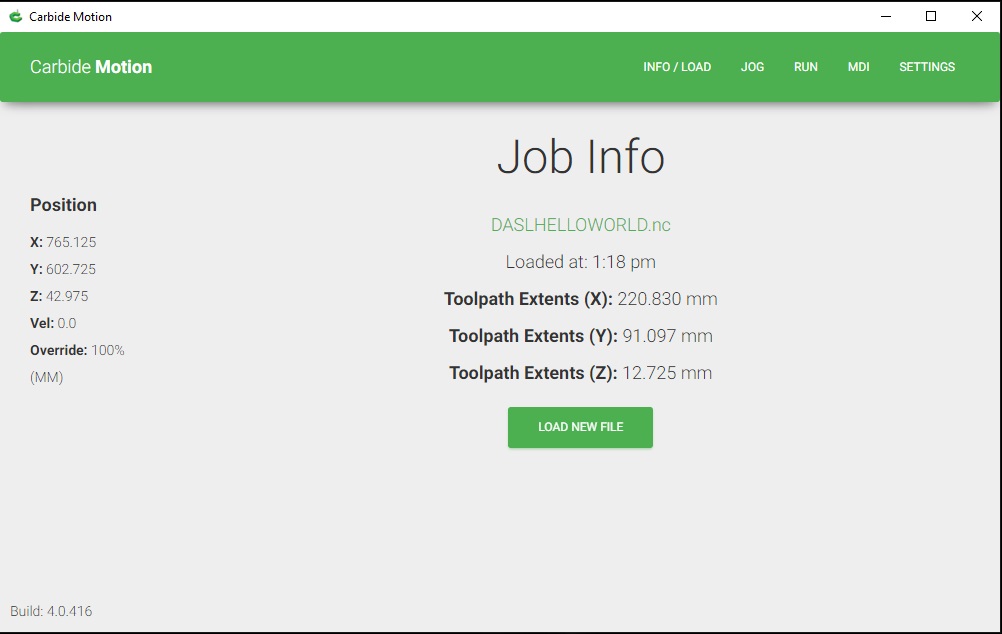1002x634 pixels.
Task: Open the SETTINGS tab
Action: tap(927, 67)
